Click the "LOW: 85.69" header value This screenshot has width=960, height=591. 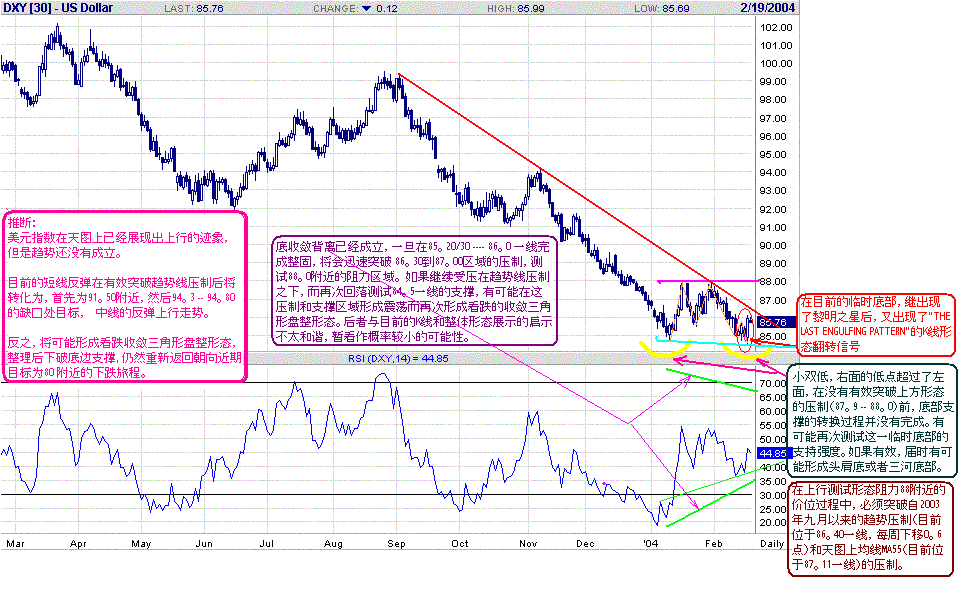pos(662,9)
